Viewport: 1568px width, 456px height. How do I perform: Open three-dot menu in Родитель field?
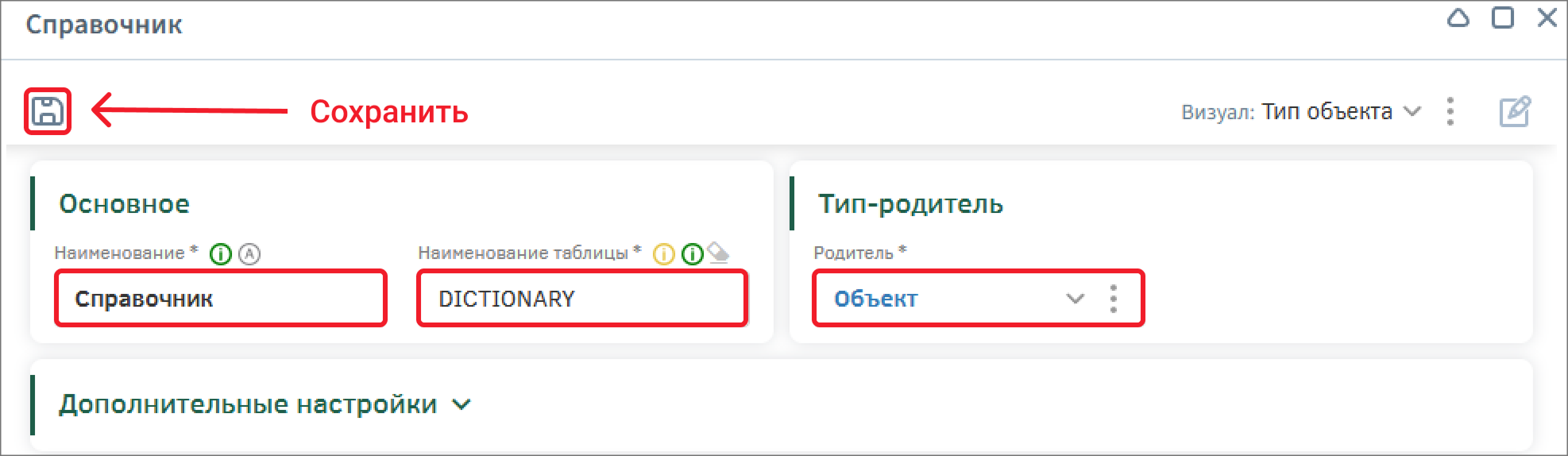pos(1114,299)
